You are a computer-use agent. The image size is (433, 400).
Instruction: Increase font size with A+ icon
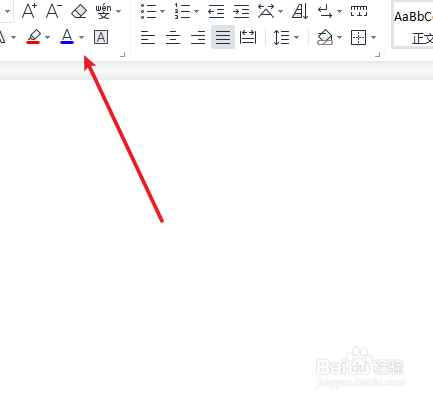coord(29,11)
